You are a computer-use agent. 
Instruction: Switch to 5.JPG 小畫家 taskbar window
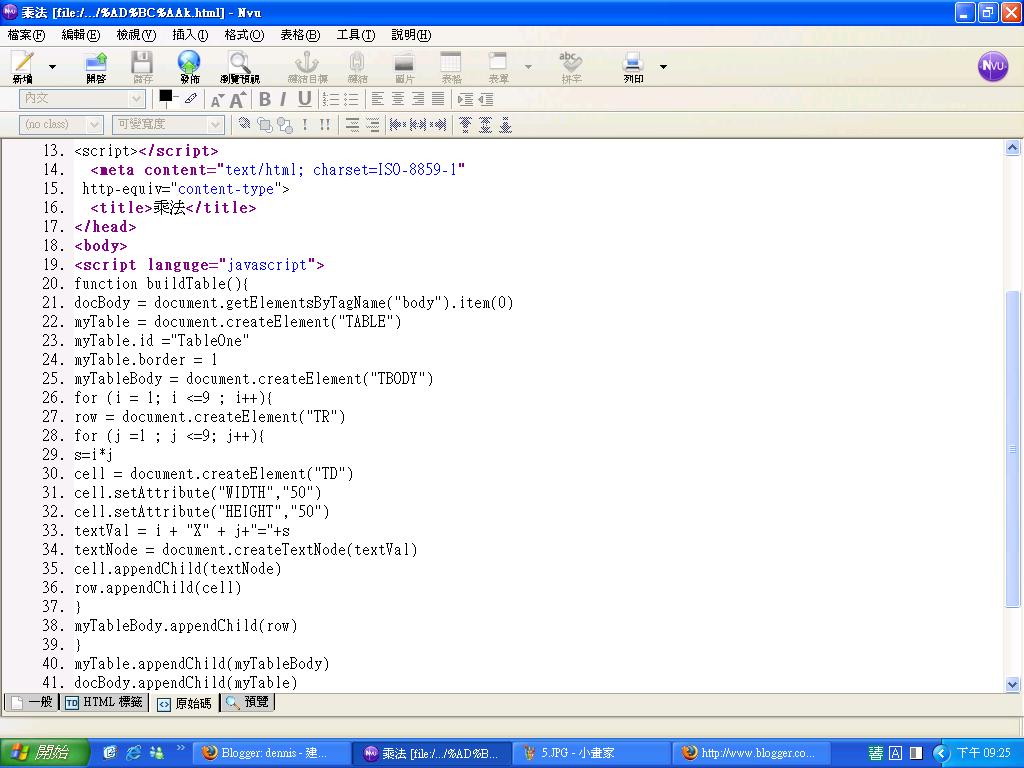click(593, 753)
